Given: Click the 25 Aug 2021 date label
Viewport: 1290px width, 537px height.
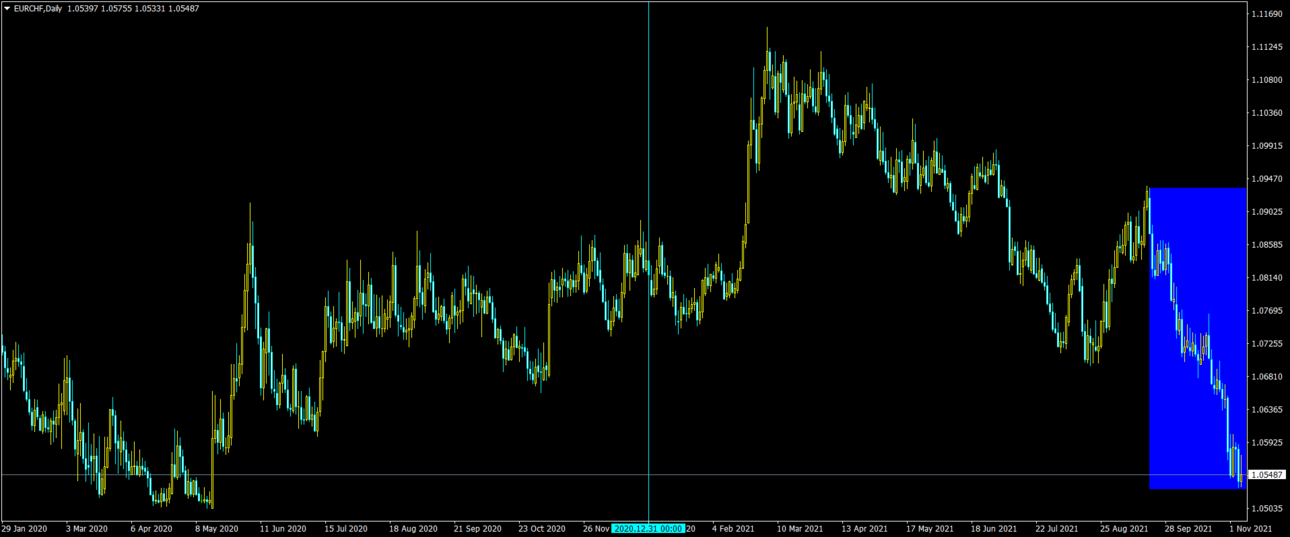Looking at the screenshot, I should (1123, 528).
